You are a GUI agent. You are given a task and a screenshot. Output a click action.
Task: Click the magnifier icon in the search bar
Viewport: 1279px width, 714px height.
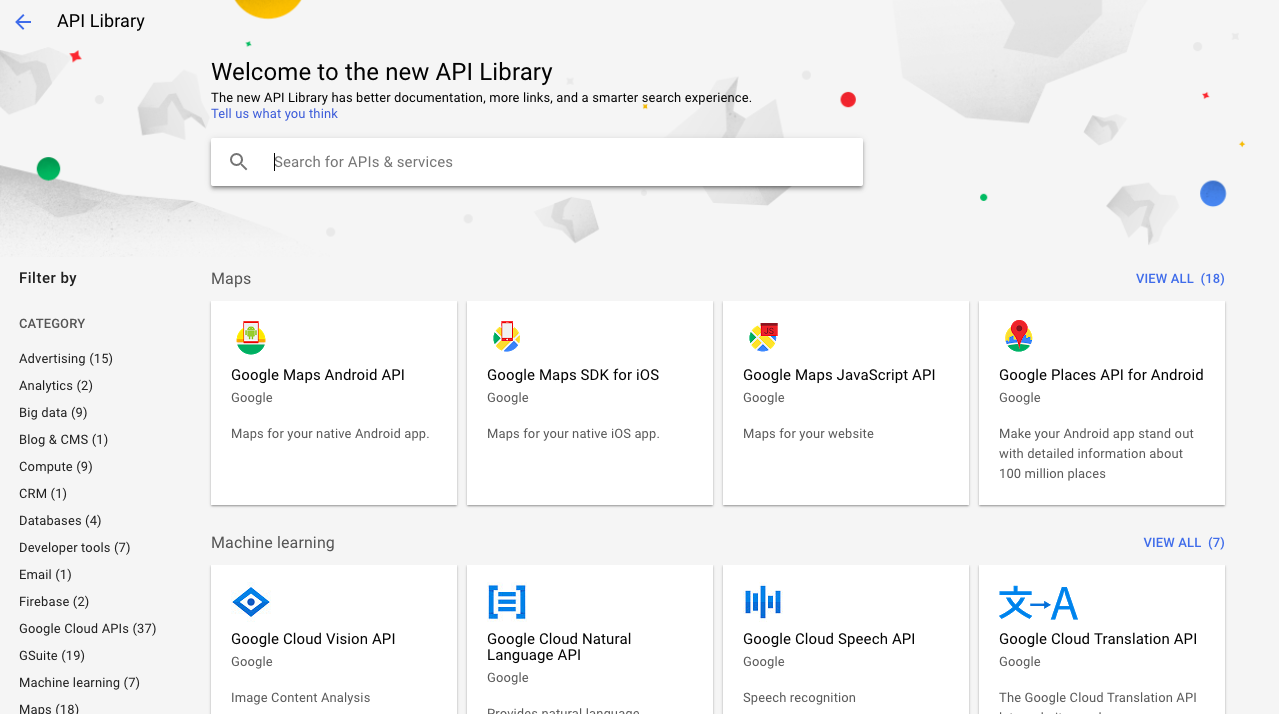coord(238,162)
